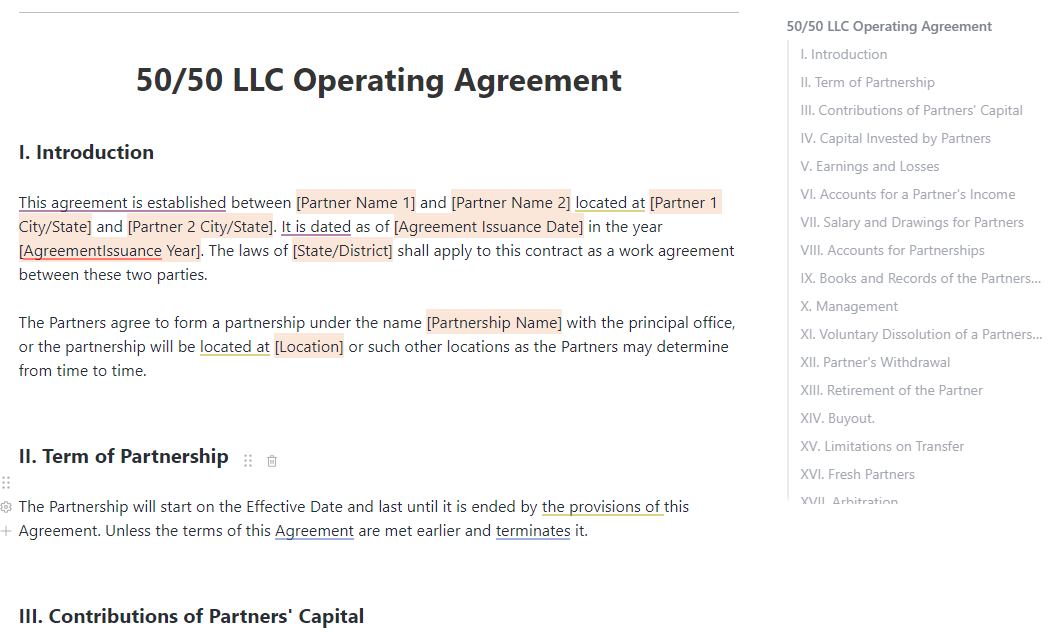Click the [Partnership Name] placeholder

pos(494,323)
